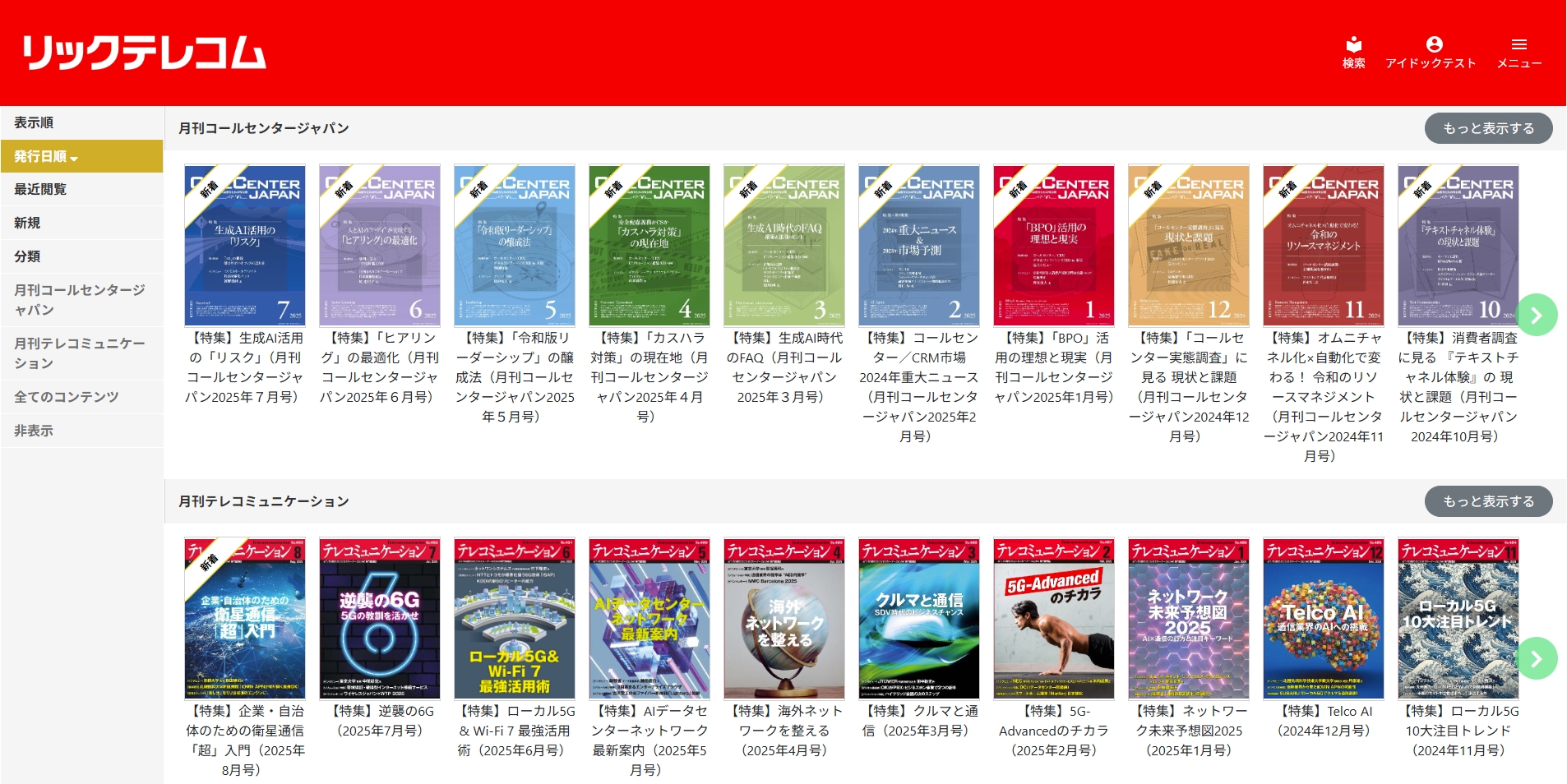Click the ネットワーク未来予想図2025（2025年1月号） title
This screenshot has width=1567, height=784.
click(x=1189, y=731)
